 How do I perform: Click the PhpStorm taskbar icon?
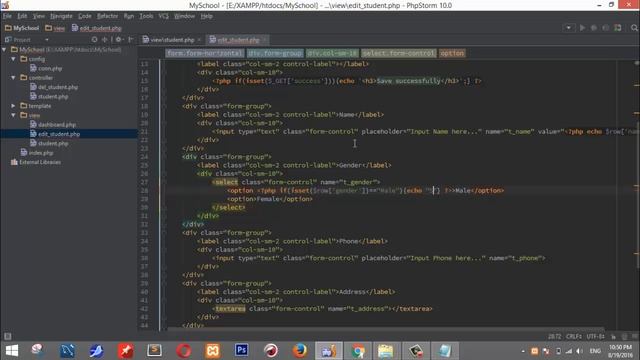point(329,351)
